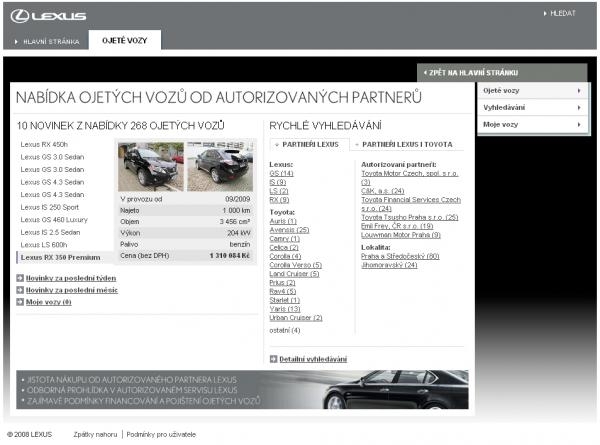Select Lexus IS 2.5 Sedan listing
The image size is (600, 445).
point(50,232)
